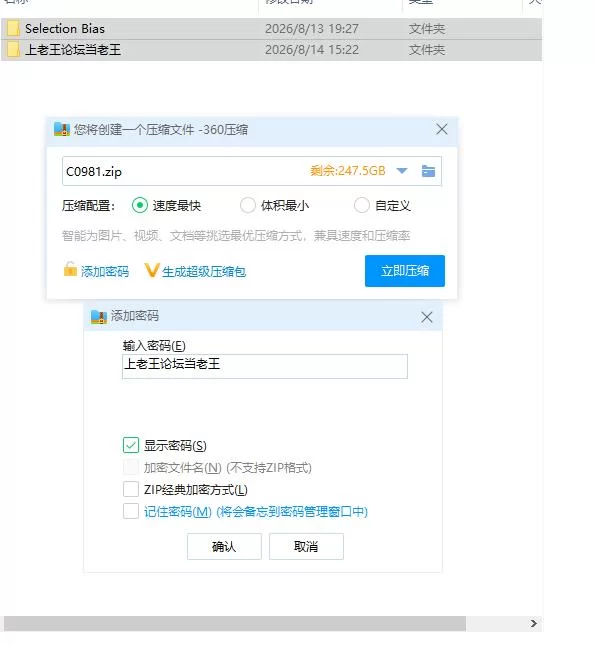Select the Selection Bias folder name
The width and height of the screenshot is (595, 645).
[65, 28]
